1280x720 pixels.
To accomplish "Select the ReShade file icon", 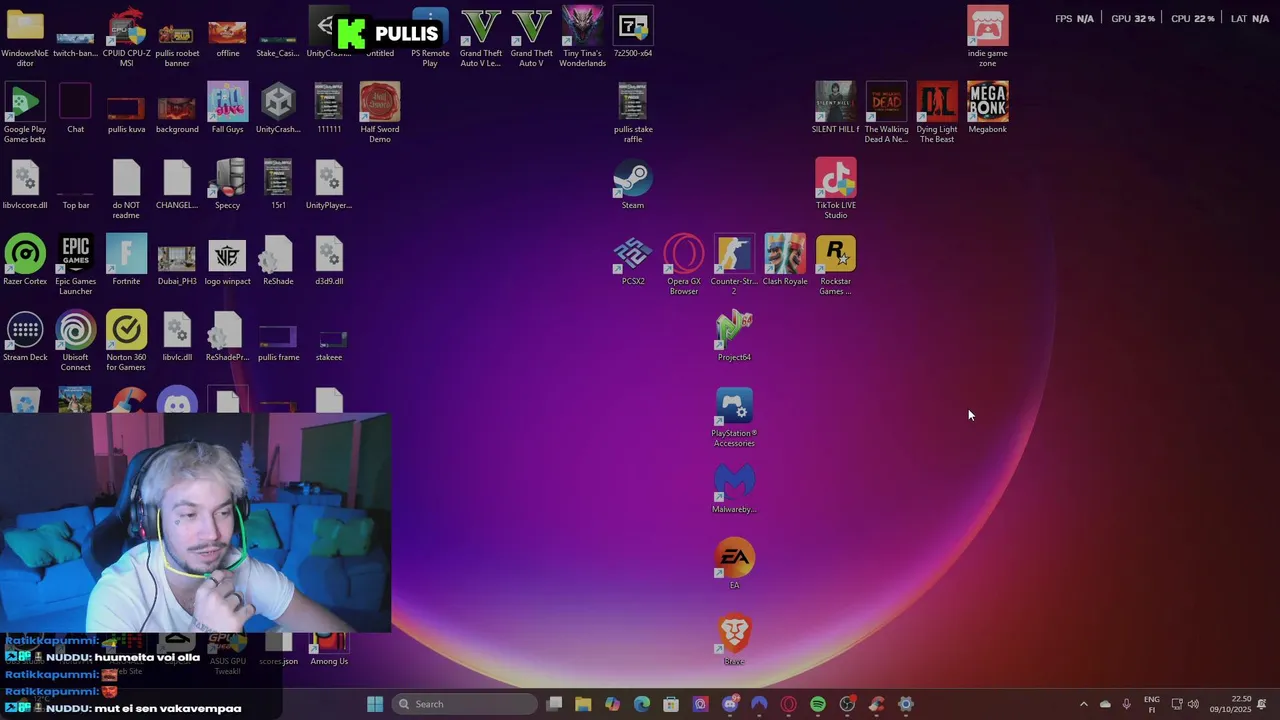I will [x=278, y=260].
